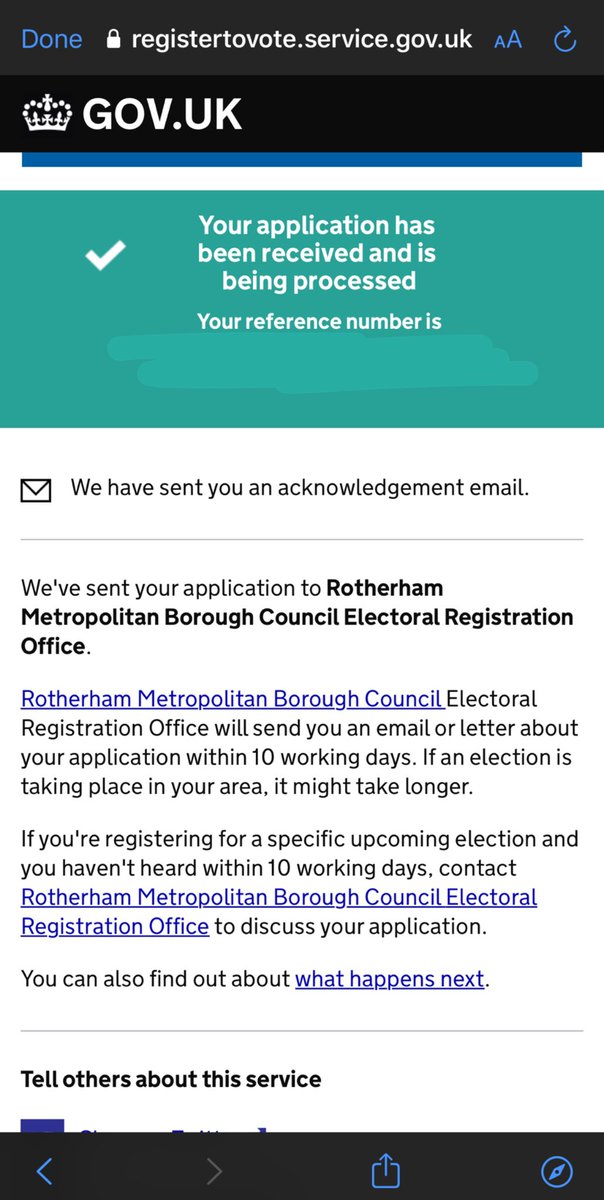The image size is (604, 1200).
Task: Open the 'what happens next' link
Action: (389, 979)
